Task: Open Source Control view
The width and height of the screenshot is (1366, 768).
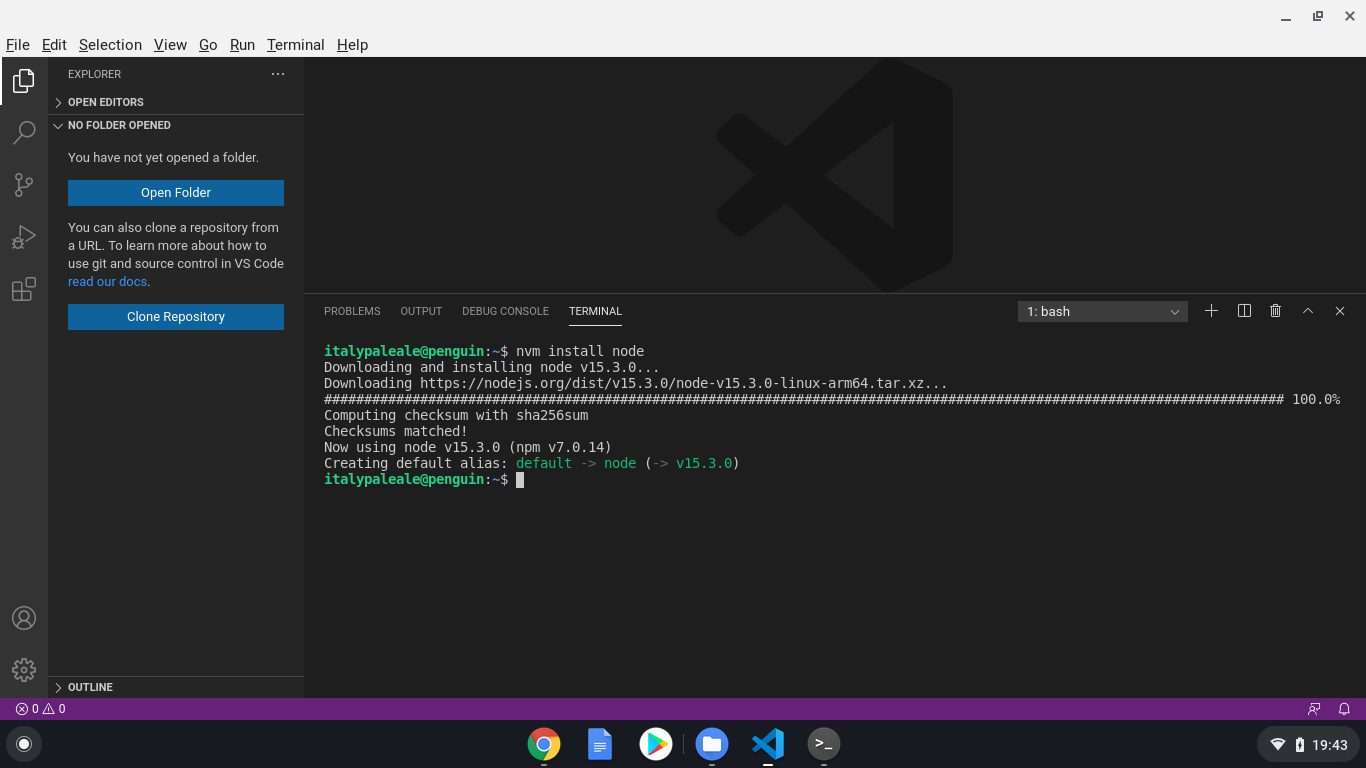Action: 23,185
